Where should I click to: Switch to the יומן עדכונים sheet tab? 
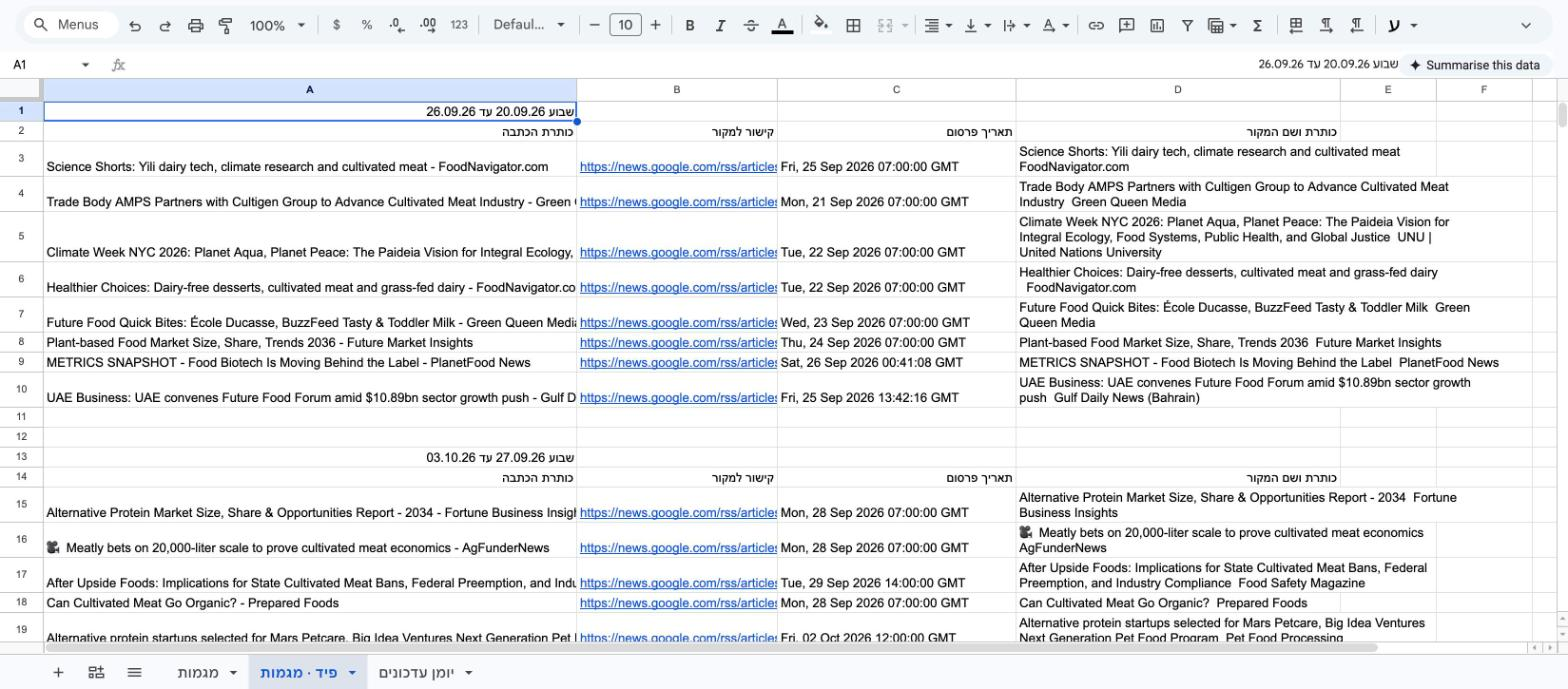pyautogui.click(x=426, y=673)
